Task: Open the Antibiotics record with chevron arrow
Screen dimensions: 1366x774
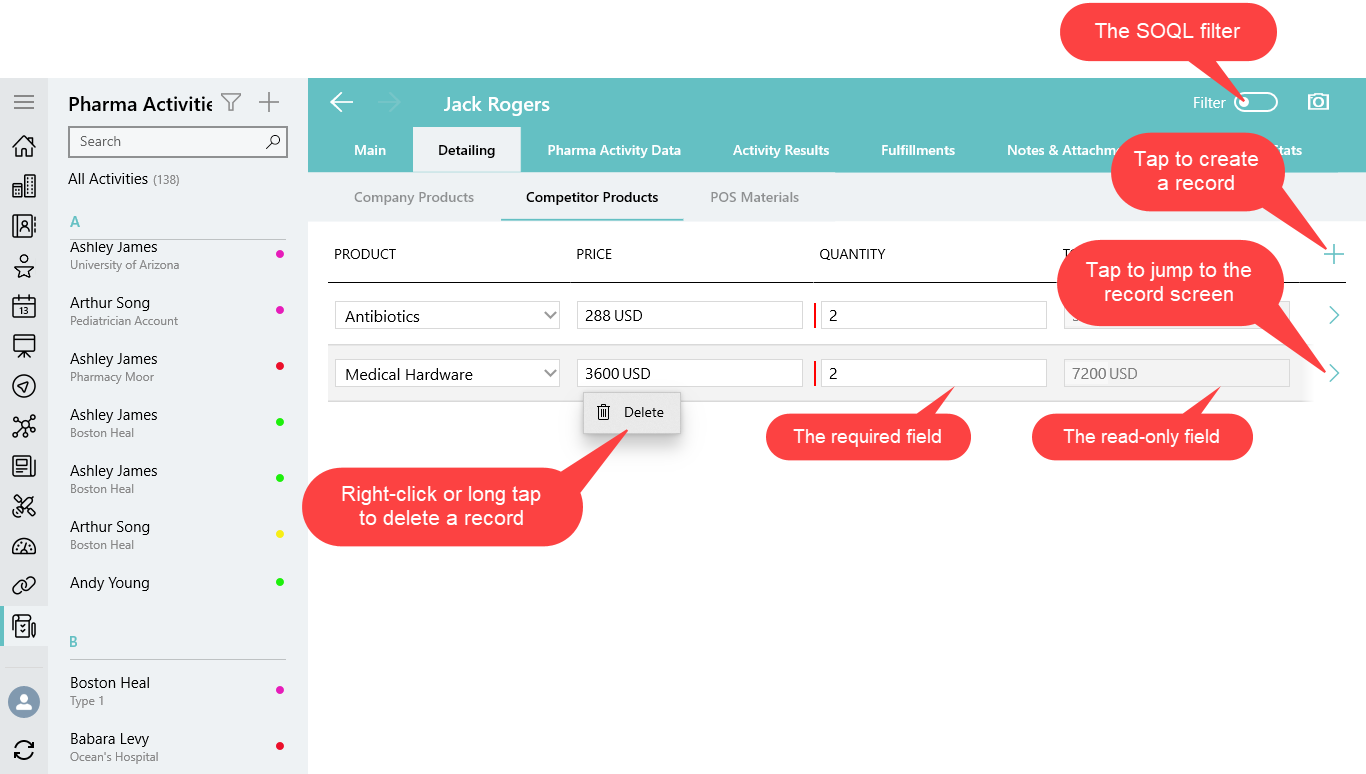Action: tap(1333, 315)
